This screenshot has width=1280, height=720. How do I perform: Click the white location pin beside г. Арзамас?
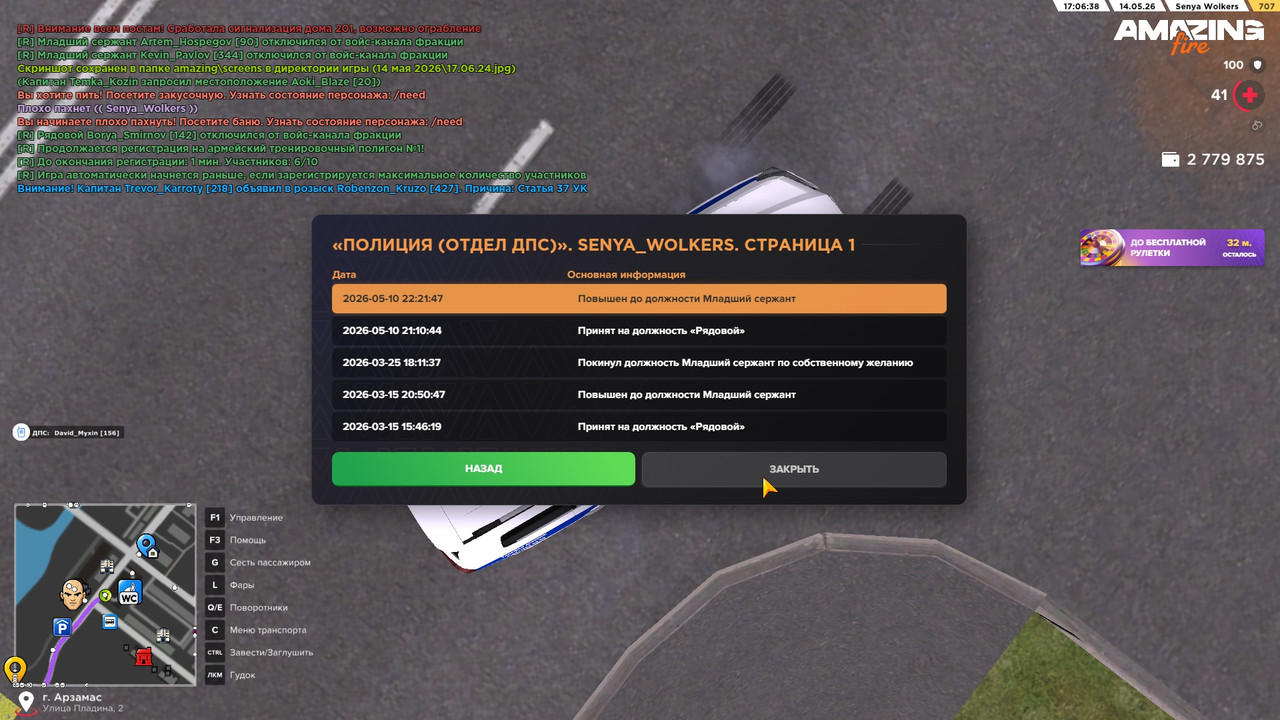pyautogui.click(x=26, y=701)
